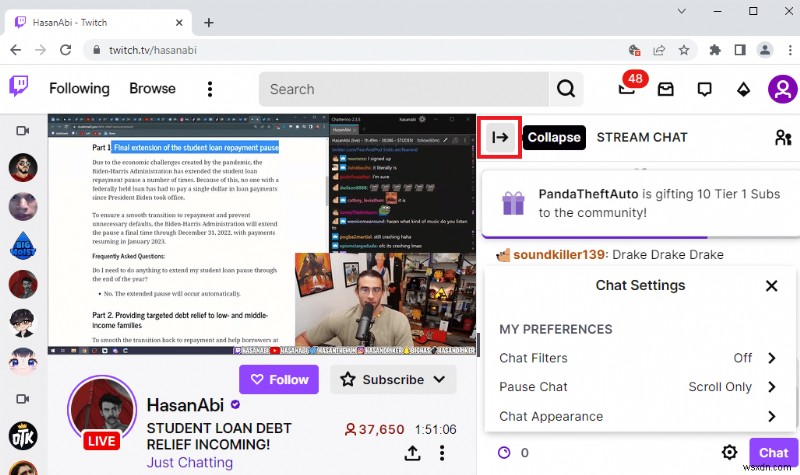800x475 pixels.
Task: Click PandaTheftAuto gifting subs banner
Action: (x=640, y=204)
